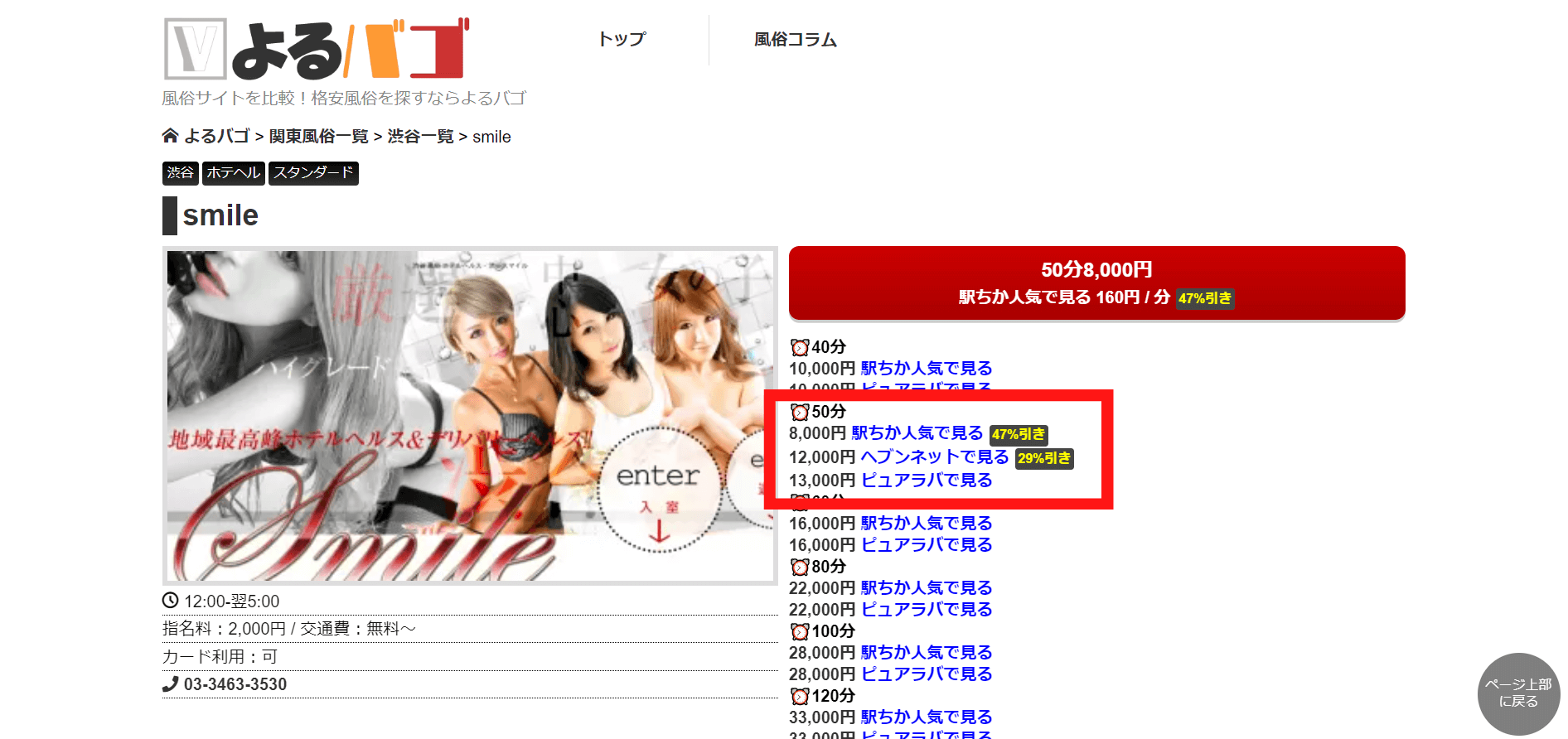This screenshot has height=739, width=1568.
Task: Open the 風俗コラム menu item
Action: (795, 39)
